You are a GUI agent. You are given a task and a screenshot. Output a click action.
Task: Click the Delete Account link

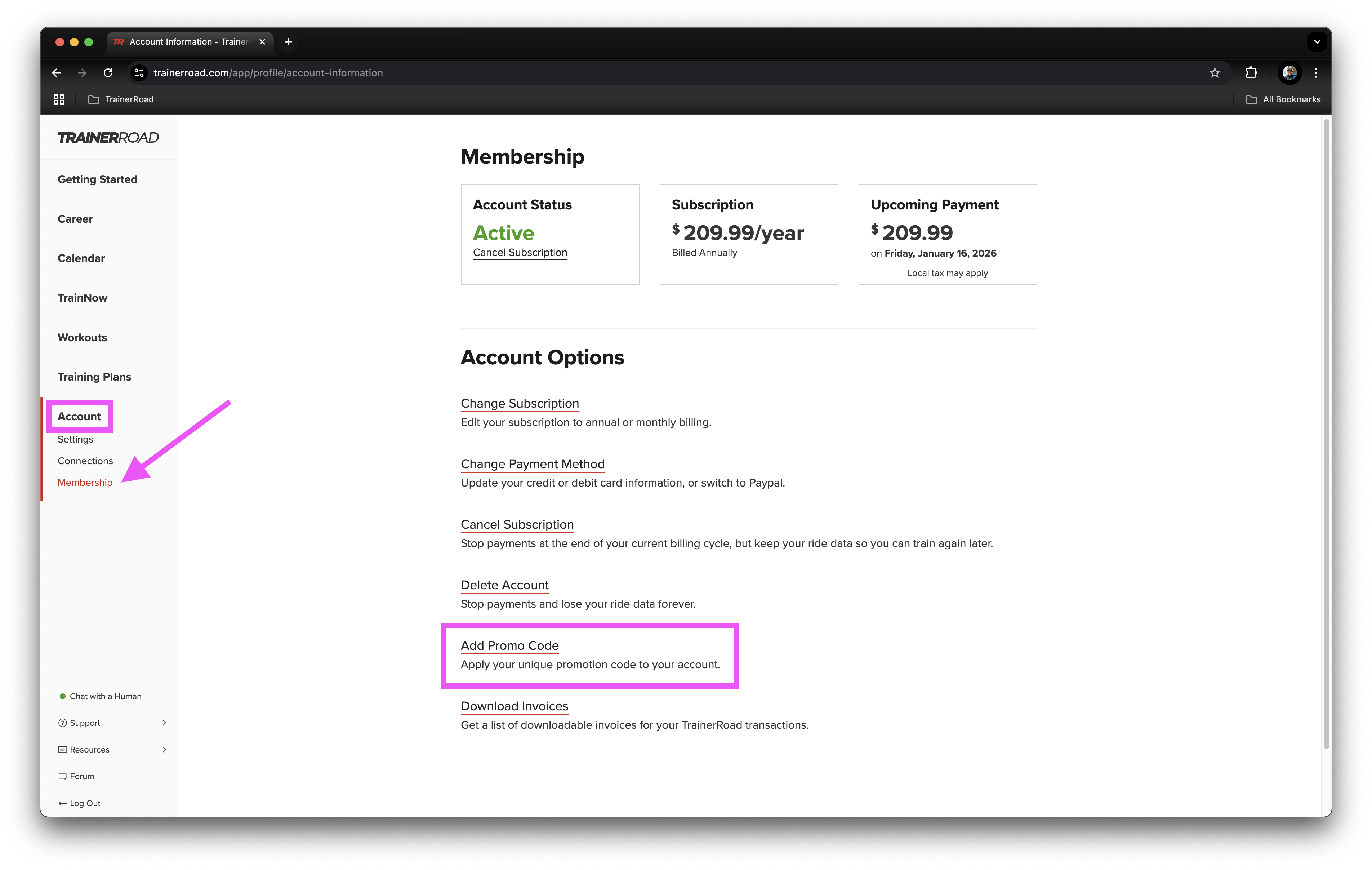coord(504,585)
